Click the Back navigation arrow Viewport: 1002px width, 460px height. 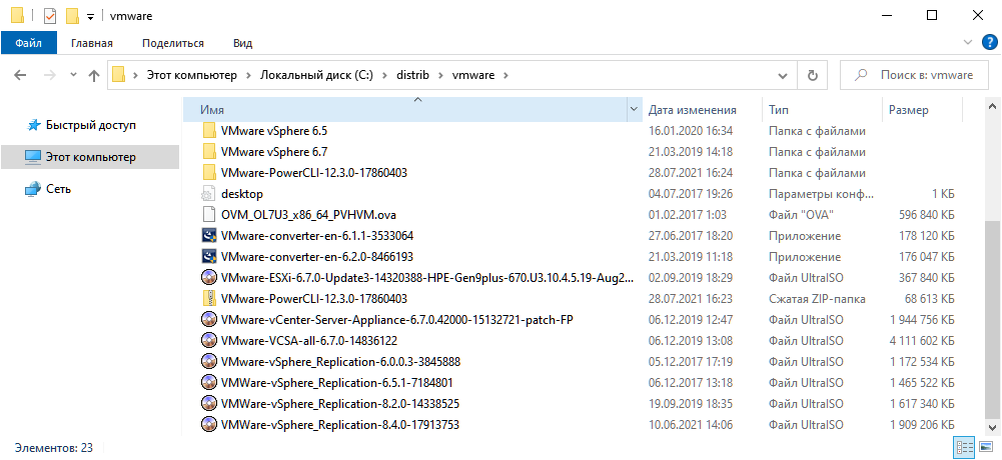(20, 75)
